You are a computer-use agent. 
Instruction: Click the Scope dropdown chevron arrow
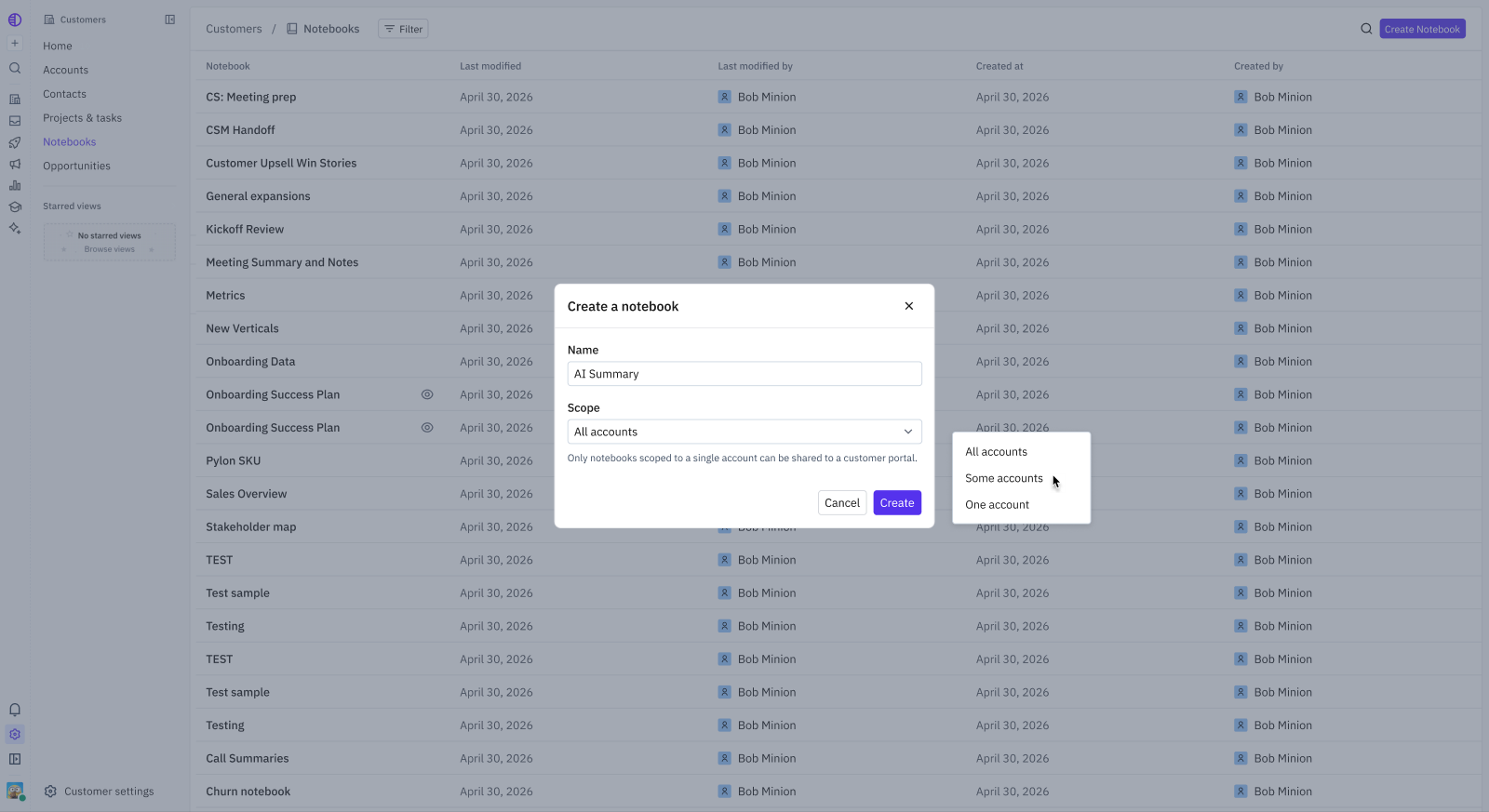(908, 432)
